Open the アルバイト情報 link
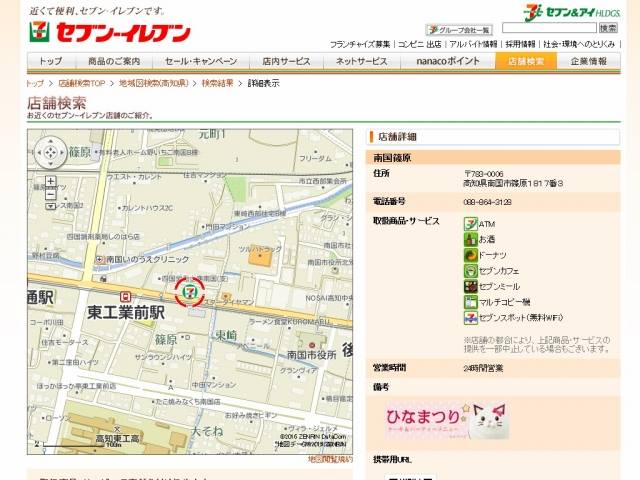The image size is (640, 480). [473, 44]
